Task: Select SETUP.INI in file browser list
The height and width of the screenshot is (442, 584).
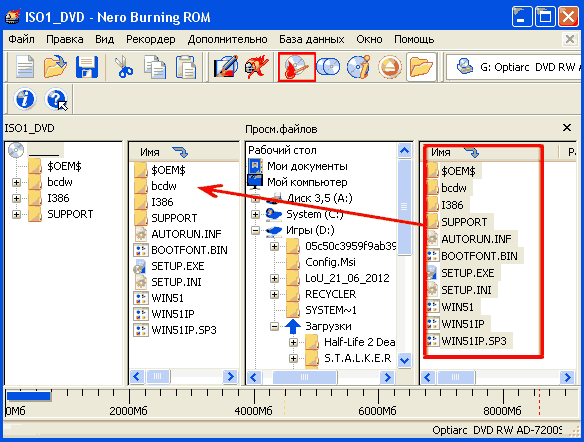Action: [466, 290]
